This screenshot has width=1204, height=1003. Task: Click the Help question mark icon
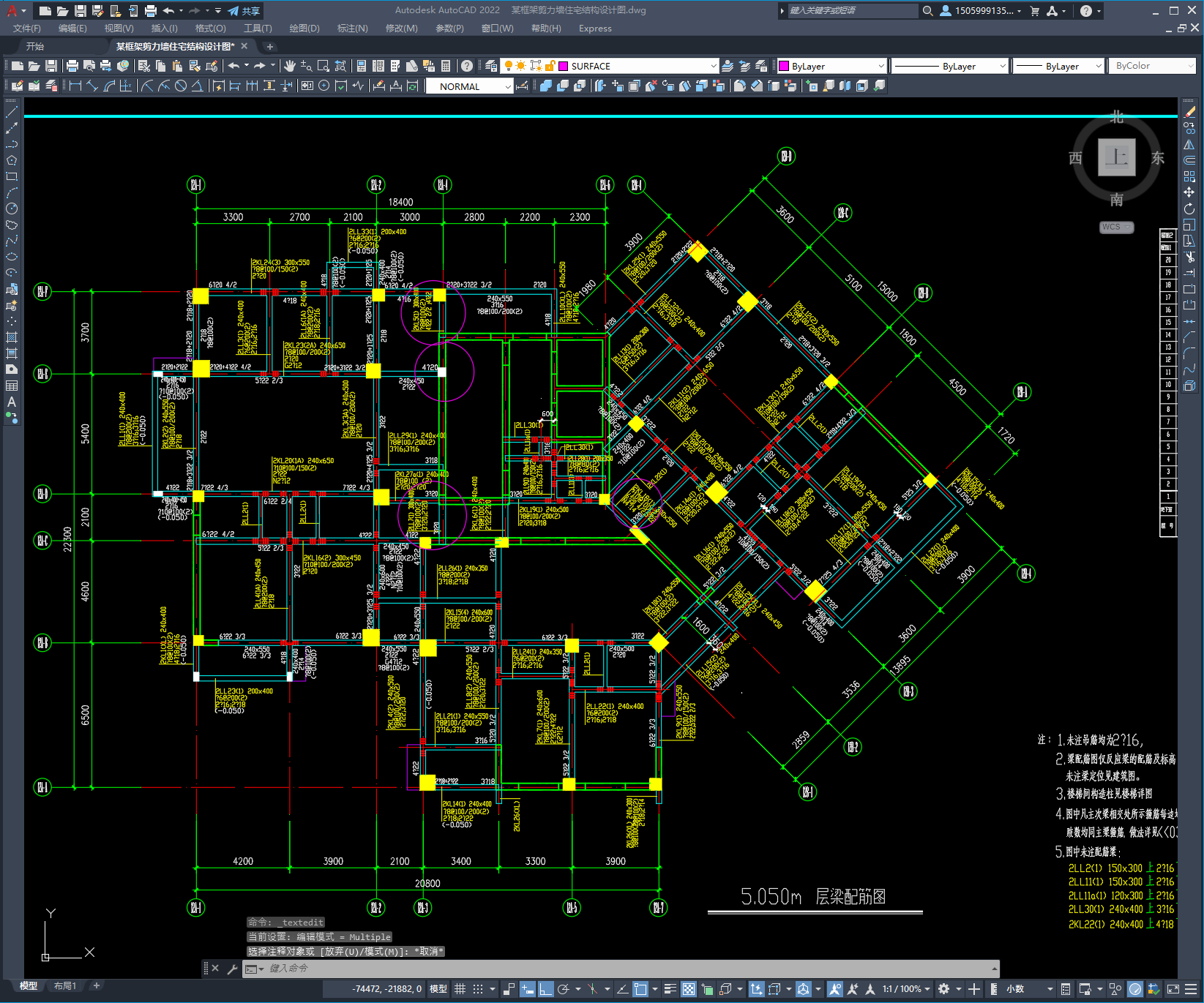tap(467, 66)
